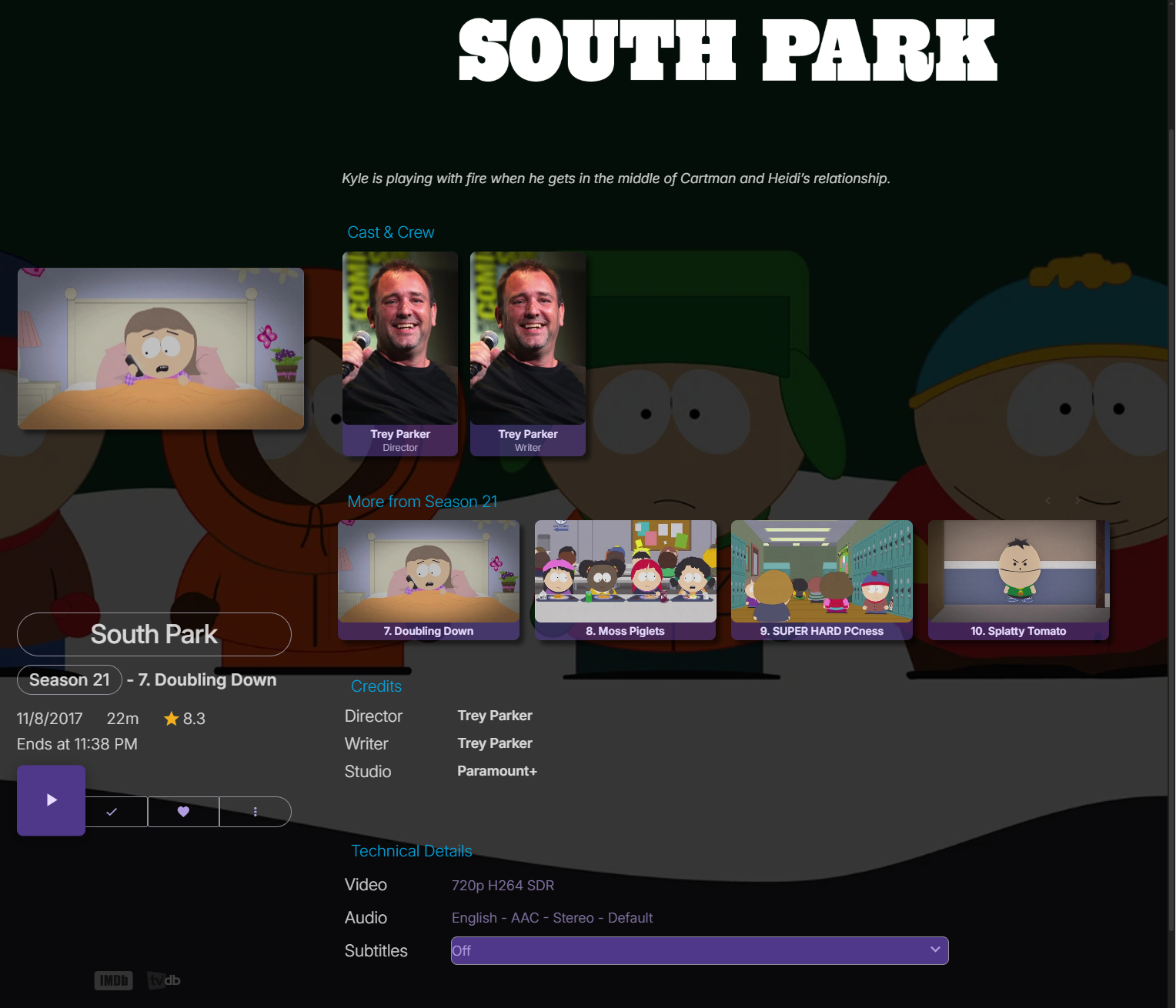Click Trey Parker link in Writer credits
1176x1008 pixels.
click(x=495, y=743)
